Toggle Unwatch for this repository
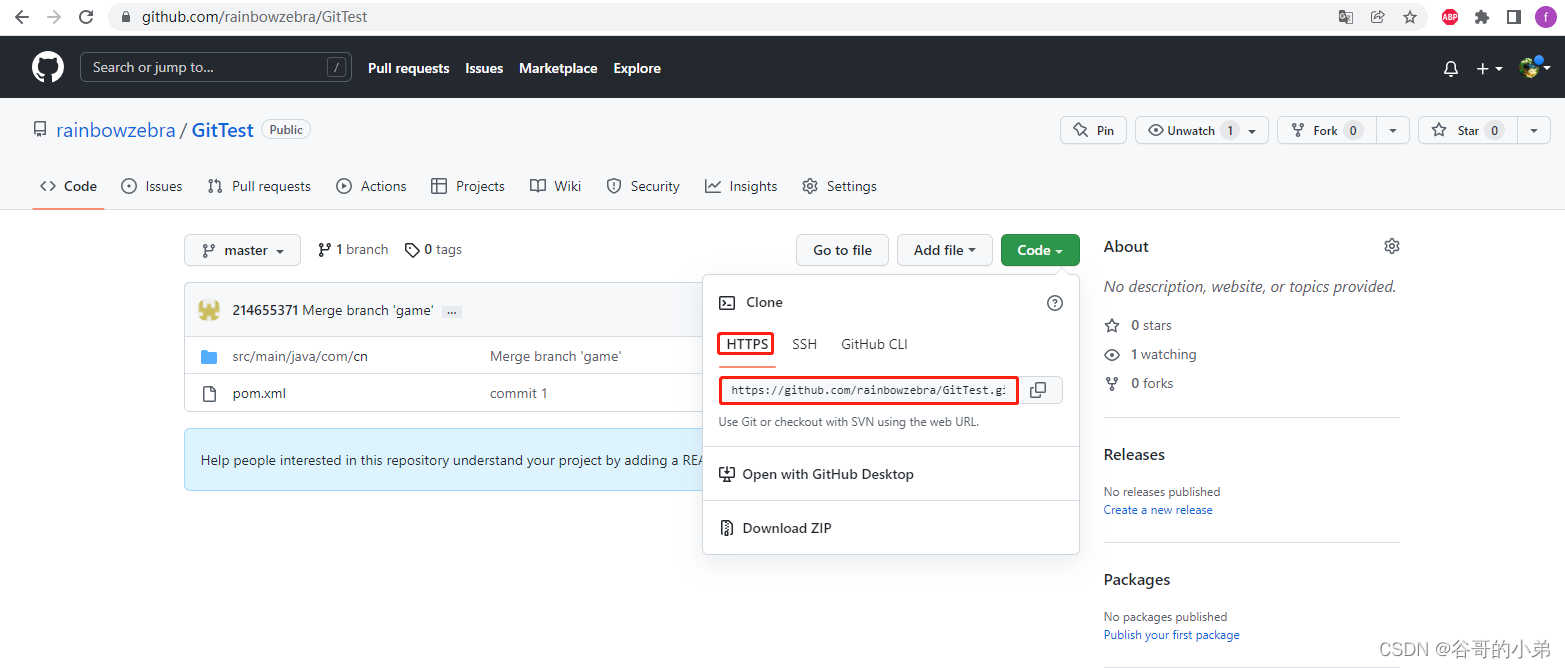The width and height of the screenshot is (1565, 668). click(1190, 130)
